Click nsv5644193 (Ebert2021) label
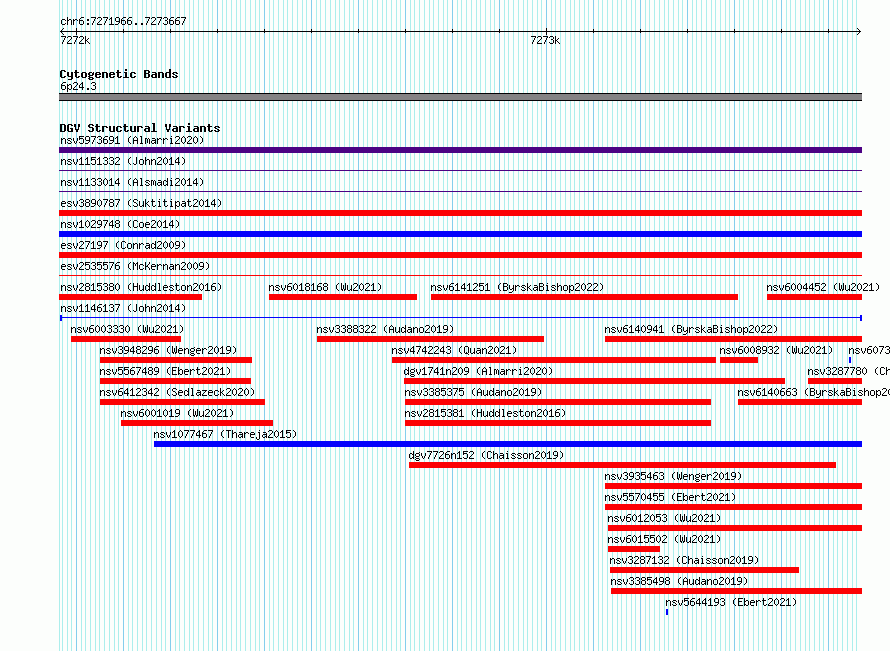 [731, 602]
